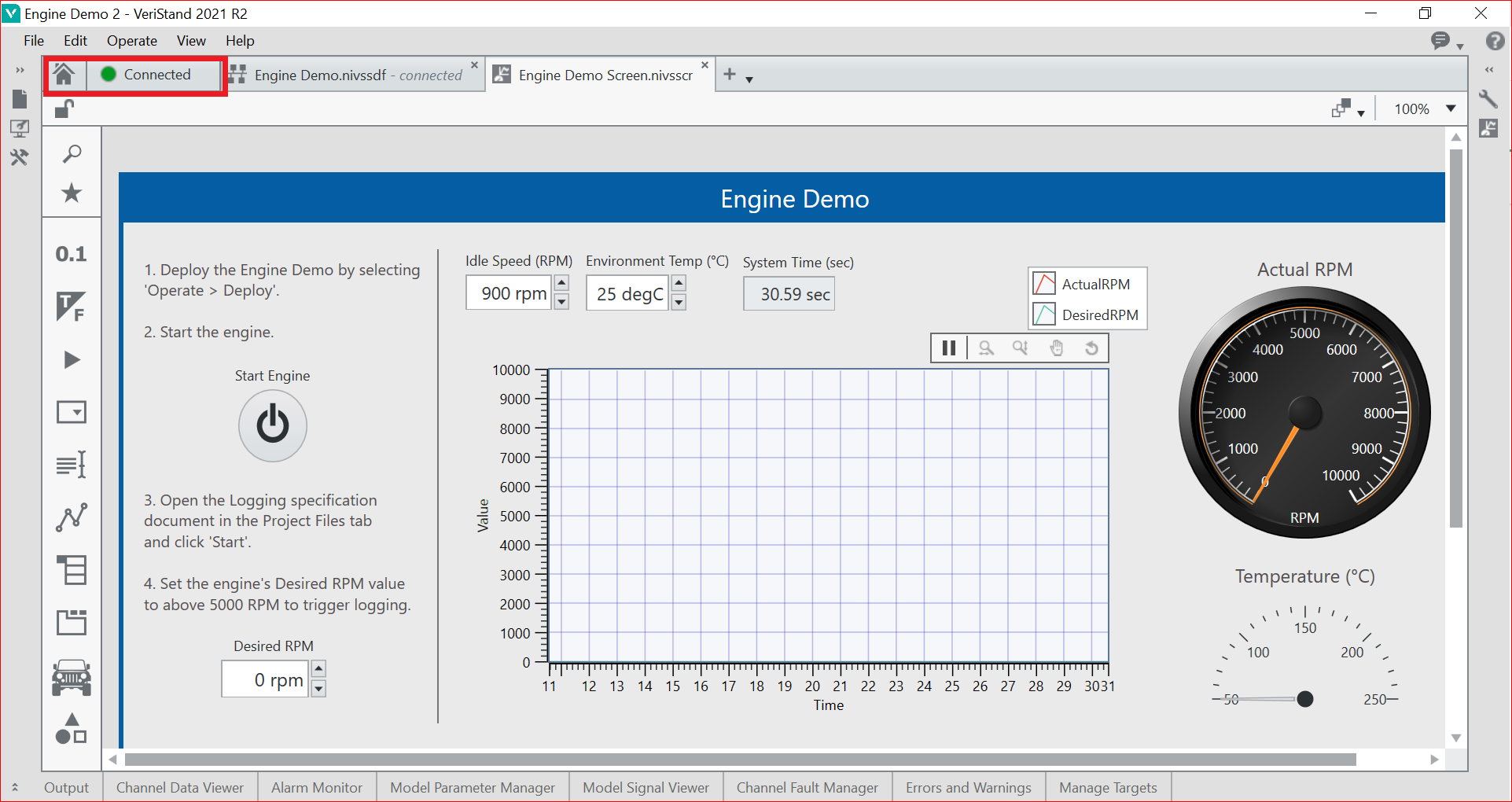Expand the bottom pane chevron
Viewport: 1512px width, 802px height.
[15, 787]
